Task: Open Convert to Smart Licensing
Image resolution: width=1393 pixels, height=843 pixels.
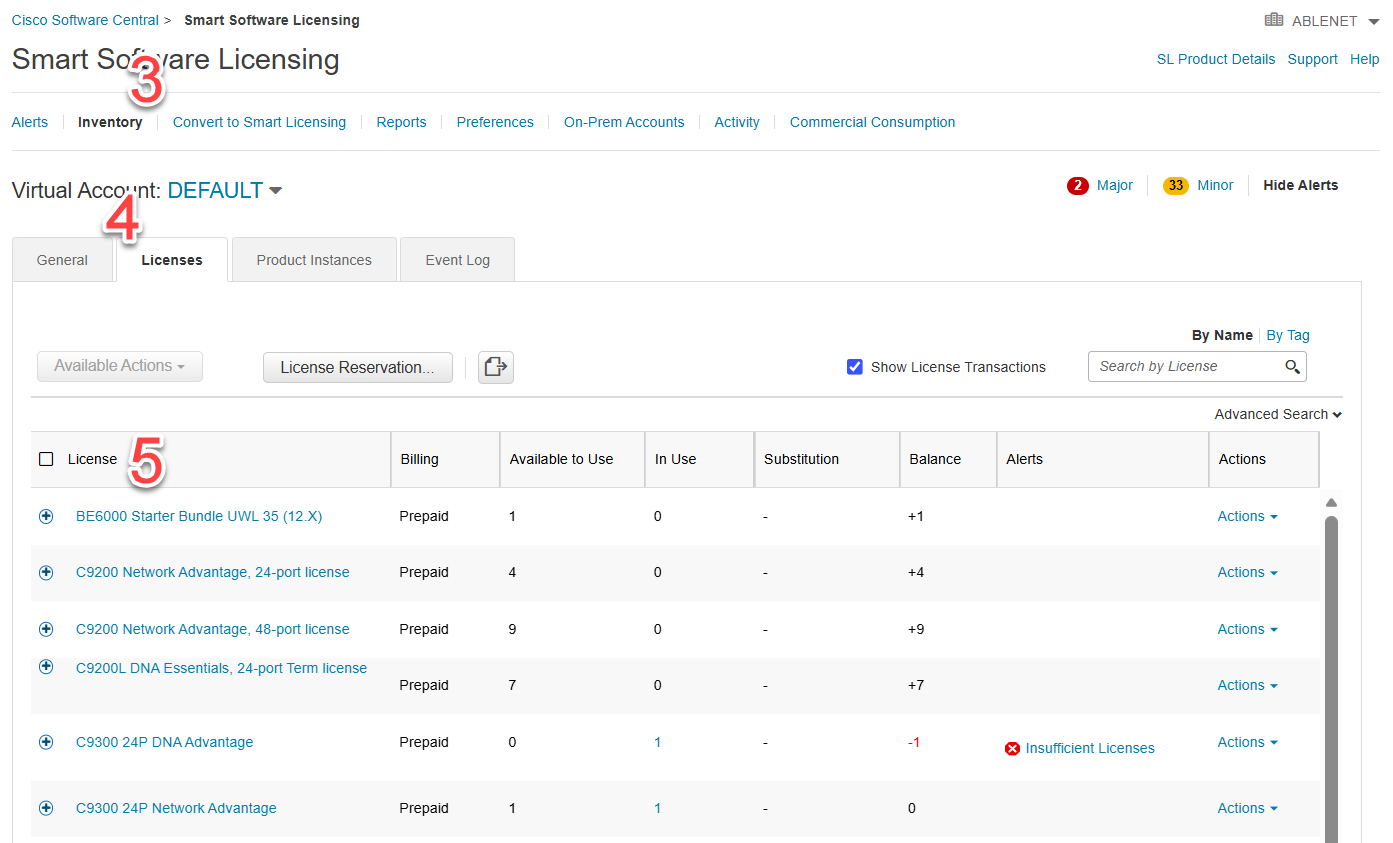Action: coord(259,122)
